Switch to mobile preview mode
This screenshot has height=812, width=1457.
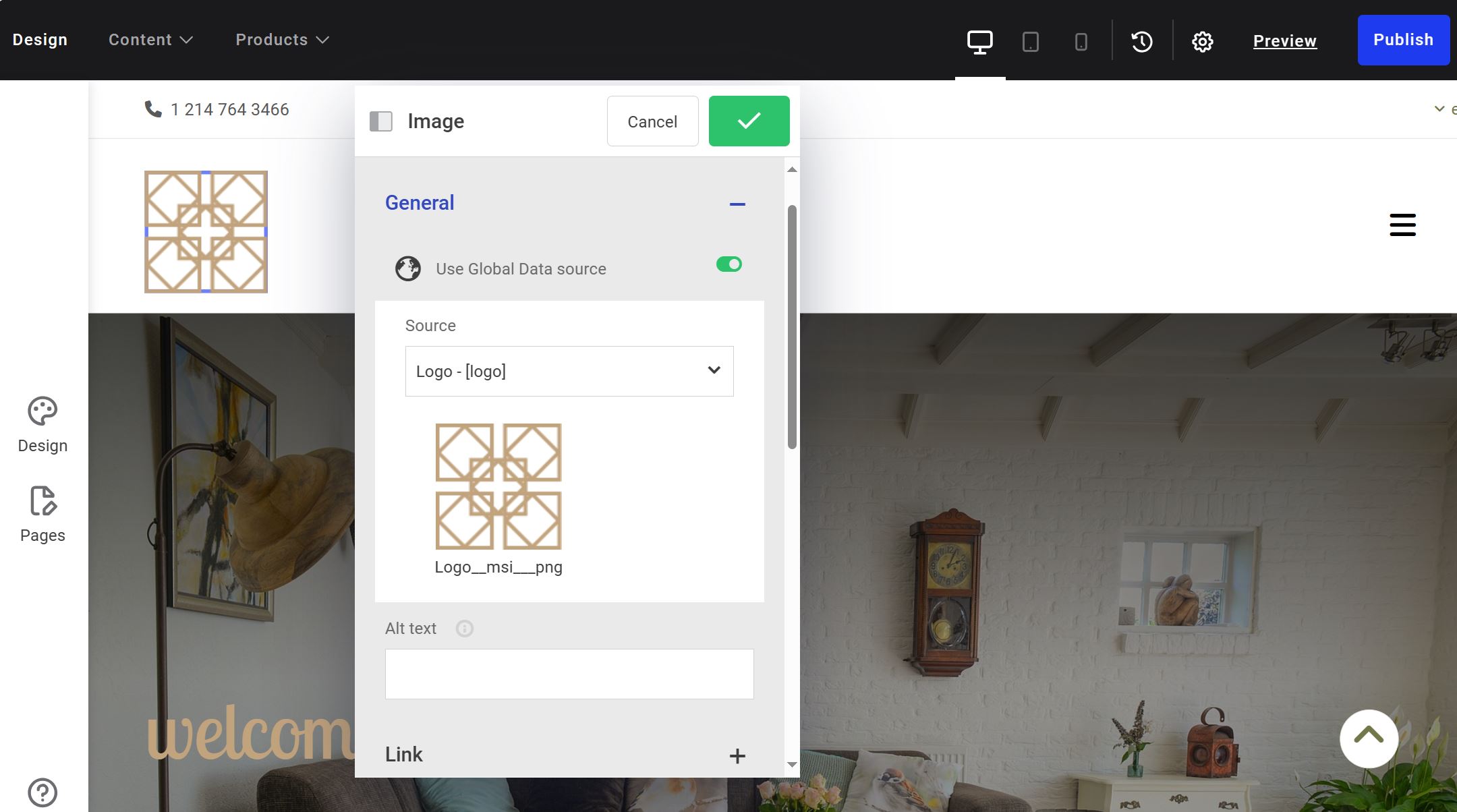(x=1081, y=40)
